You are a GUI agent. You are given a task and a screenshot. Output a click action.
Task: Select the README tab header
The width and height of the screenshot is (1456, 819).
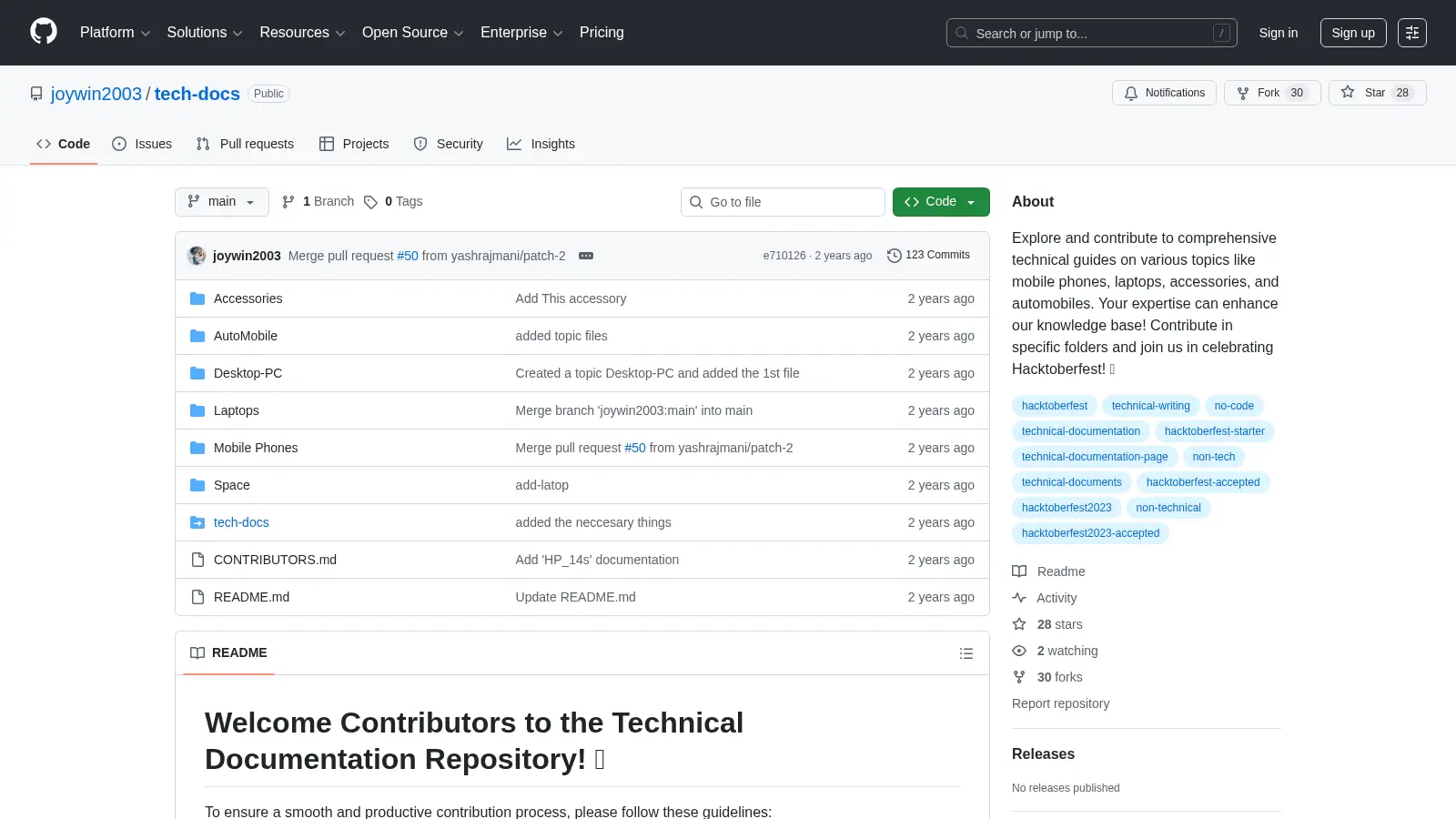click(228, 652)
